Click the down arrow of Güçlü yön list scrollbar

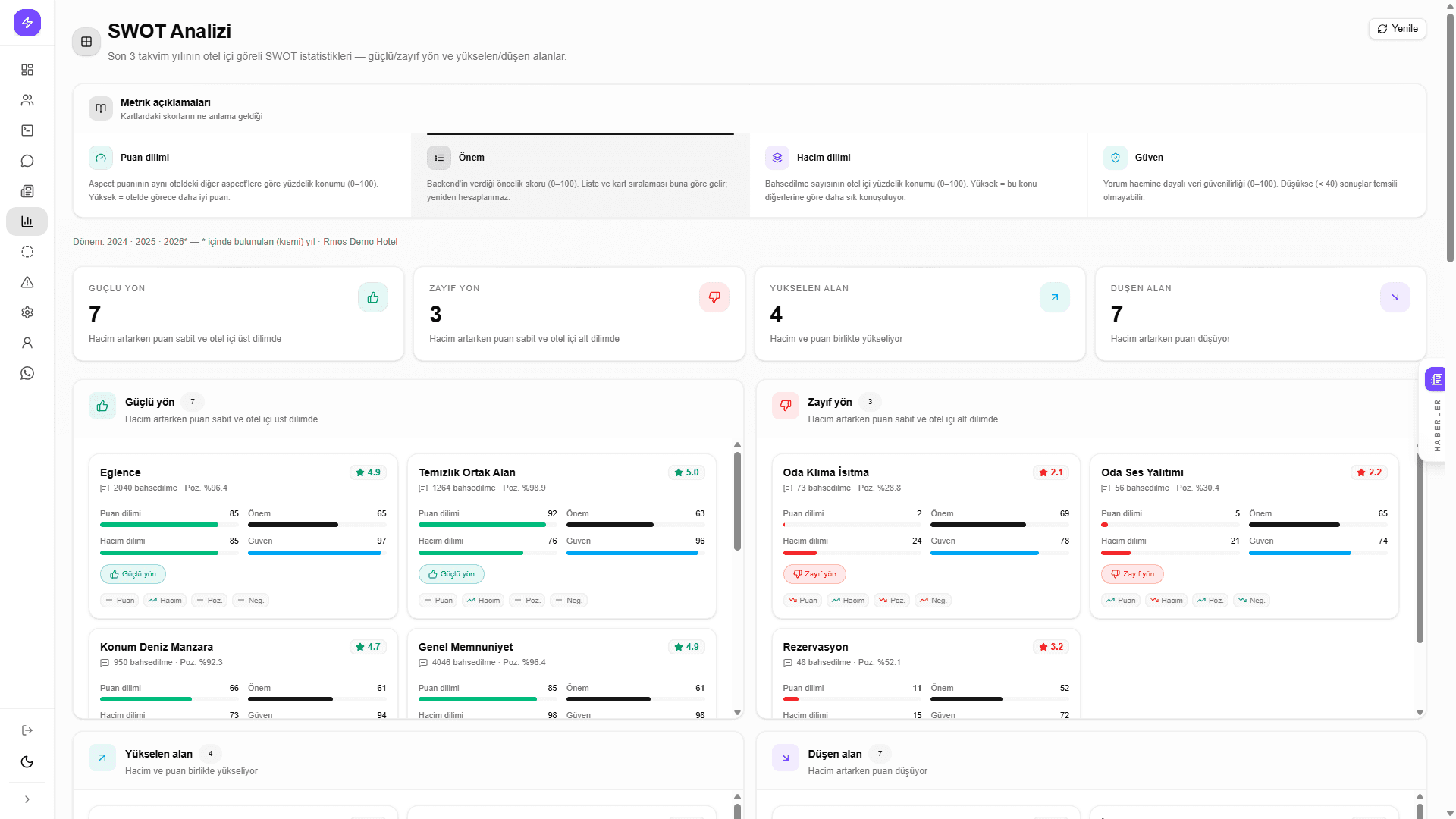[x=737, y=713]
